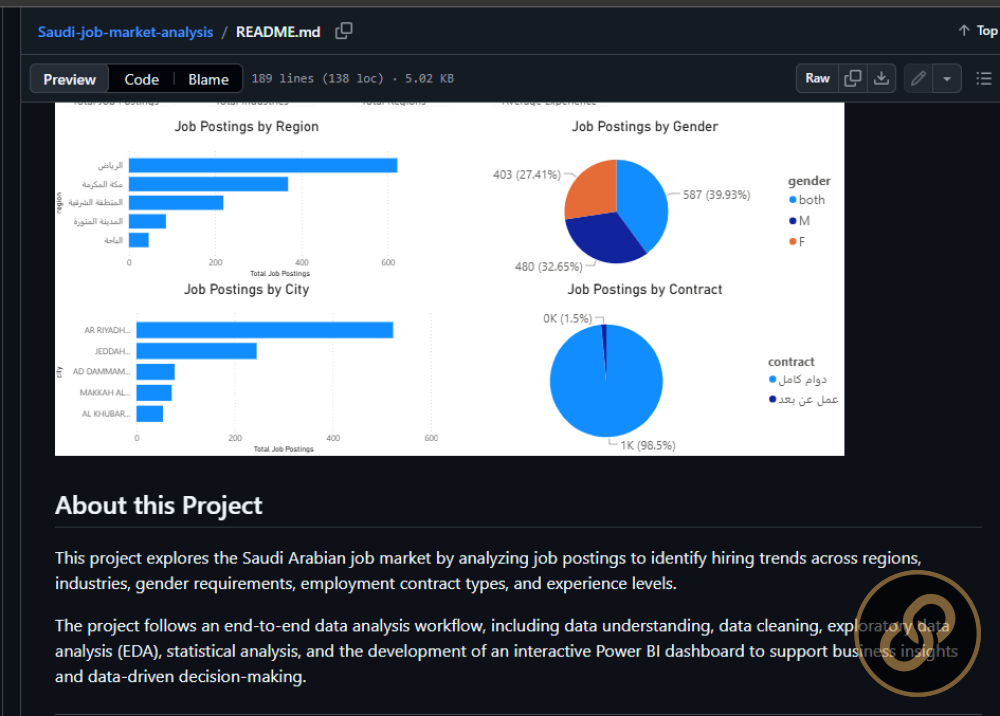Open the Raw file view
1000x716 pixels.
817,78
